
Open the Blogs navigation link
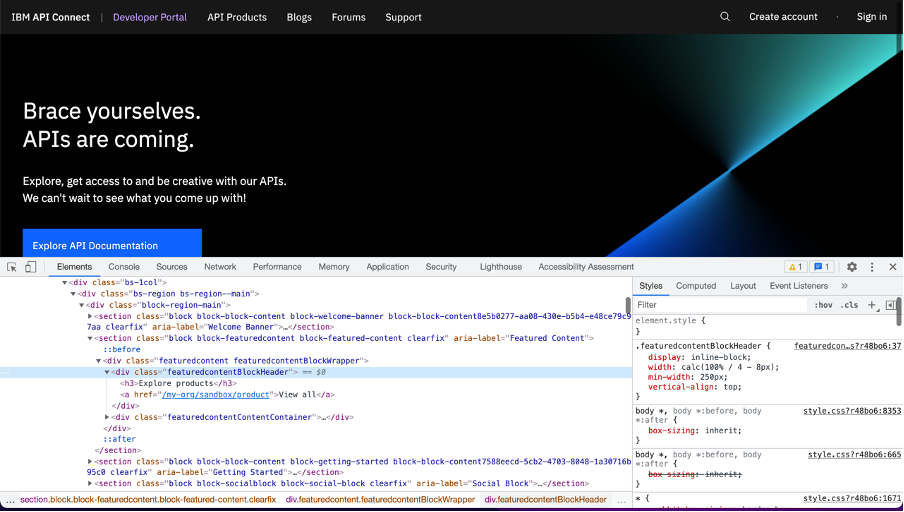(x=299, y=17)
